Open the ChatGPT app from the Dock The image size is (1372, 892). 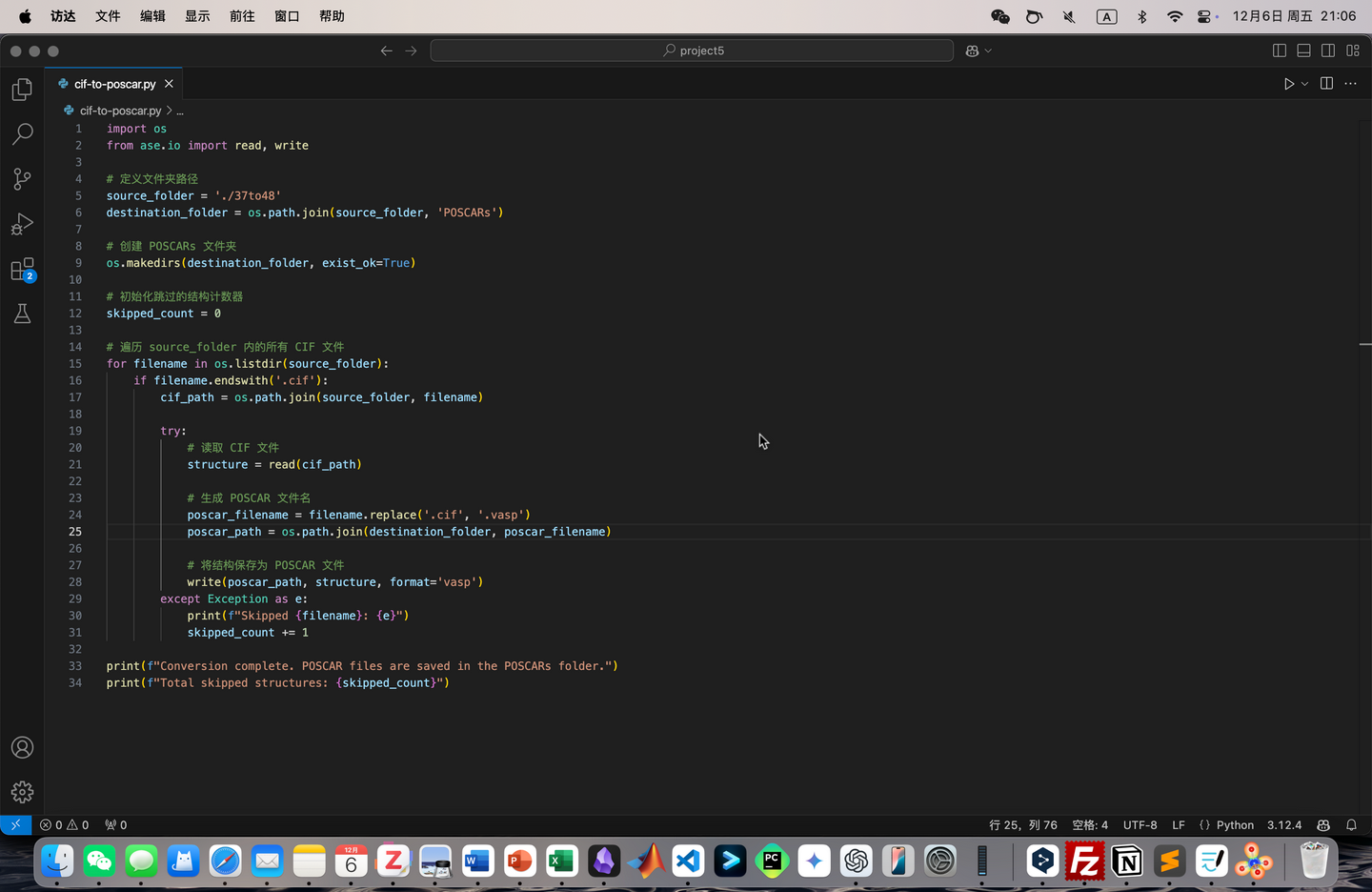click(x=857, y=862)
